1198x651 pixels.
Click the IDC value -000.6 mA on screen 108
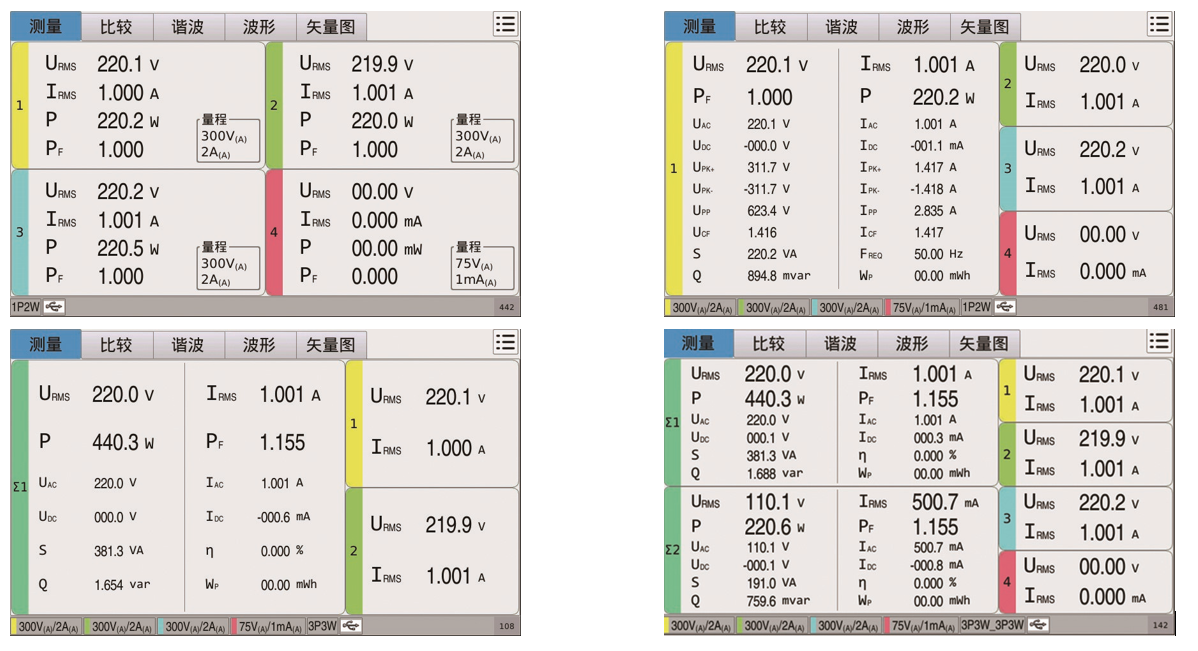click(283, 517)
